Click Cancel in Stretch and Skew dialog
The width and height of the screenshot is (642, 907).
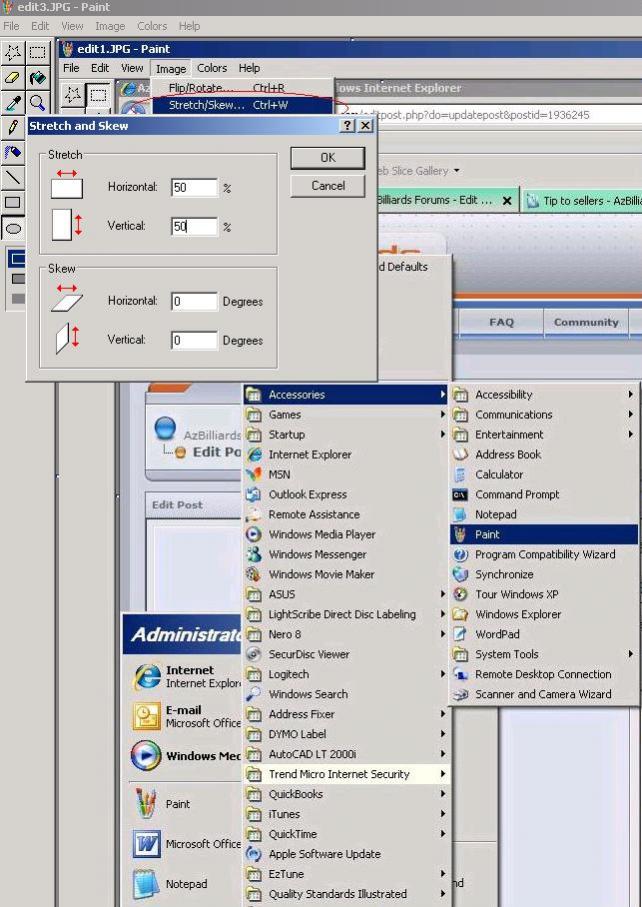[x=327, y=186]
